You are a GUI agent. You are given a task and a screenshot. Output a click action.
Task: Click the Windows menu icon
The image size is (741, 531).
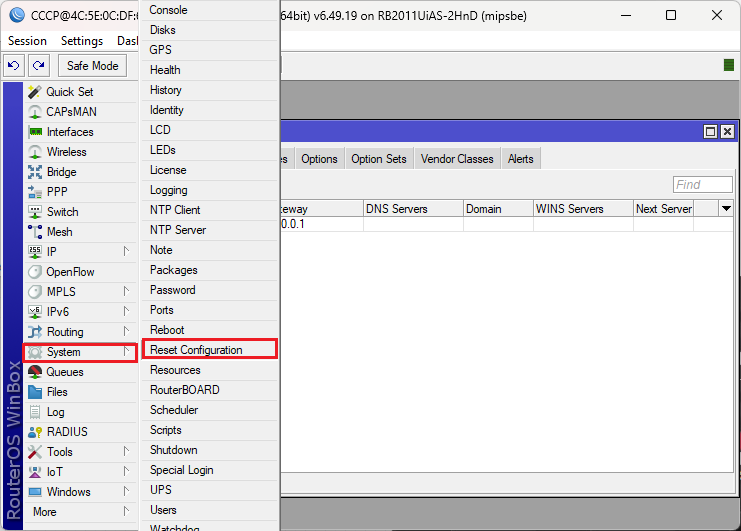point(34,492)
